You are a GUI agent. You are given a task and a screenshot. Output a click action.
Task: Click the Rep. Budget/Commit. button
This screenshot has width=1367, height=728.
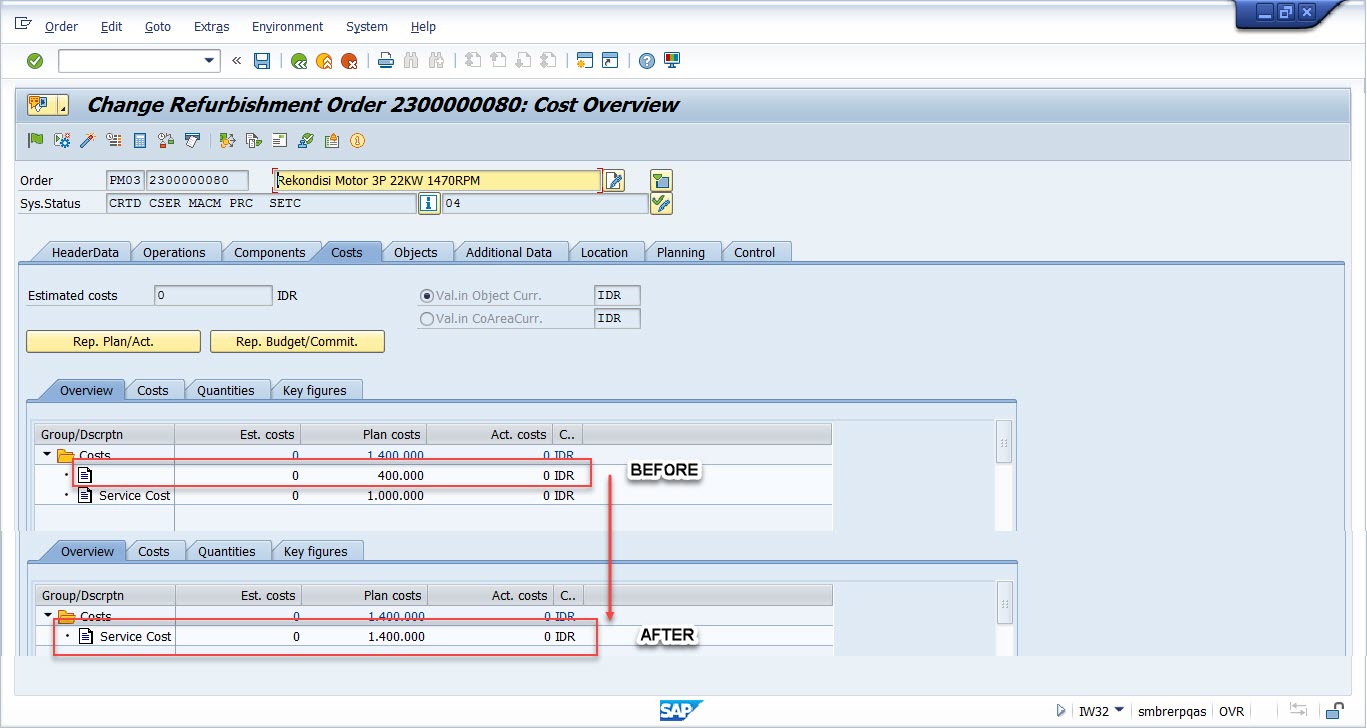(297, 342)
